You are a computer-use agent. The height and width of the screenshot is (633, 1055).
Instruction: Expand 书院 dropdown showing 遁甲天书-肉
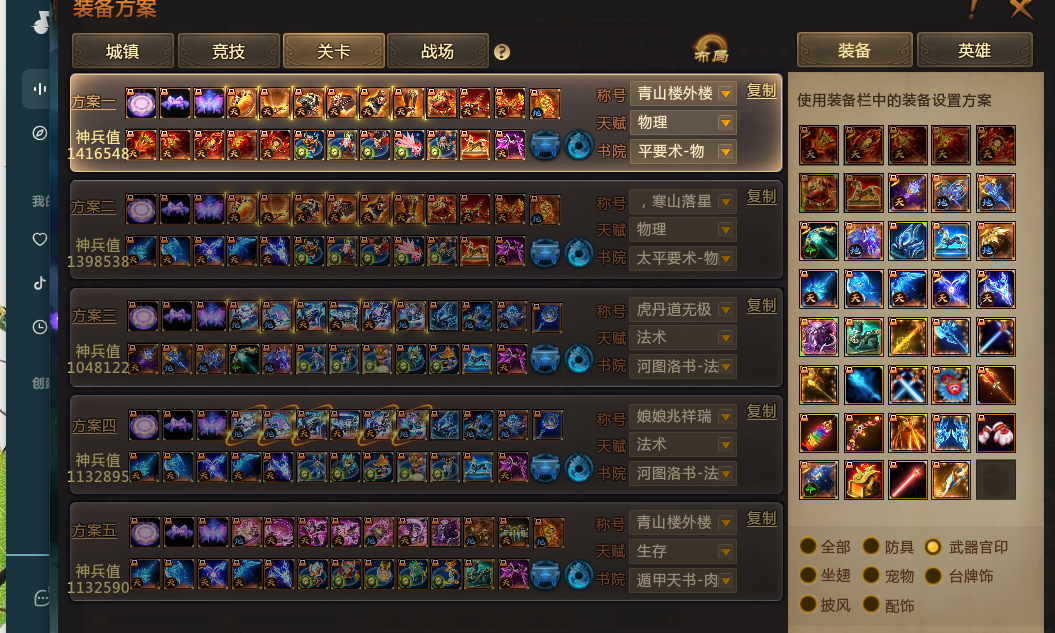[x=683, y=580]
